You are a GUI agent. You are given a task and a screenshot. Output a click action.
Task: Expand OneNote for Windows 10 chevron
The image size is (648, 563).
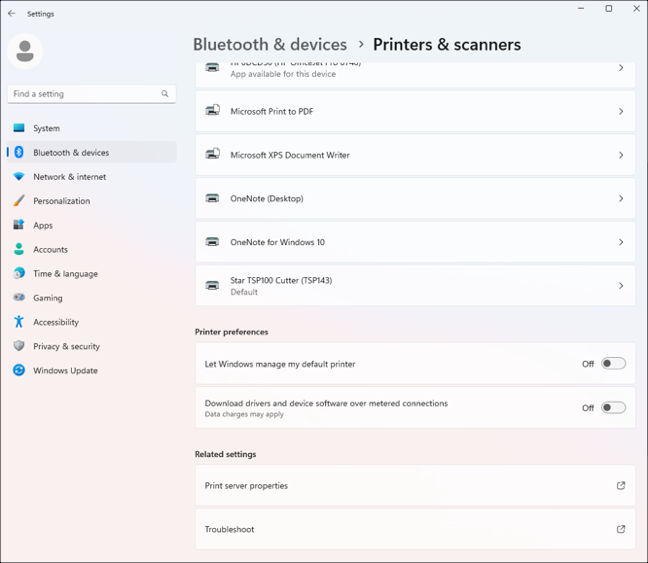point(621,242)
